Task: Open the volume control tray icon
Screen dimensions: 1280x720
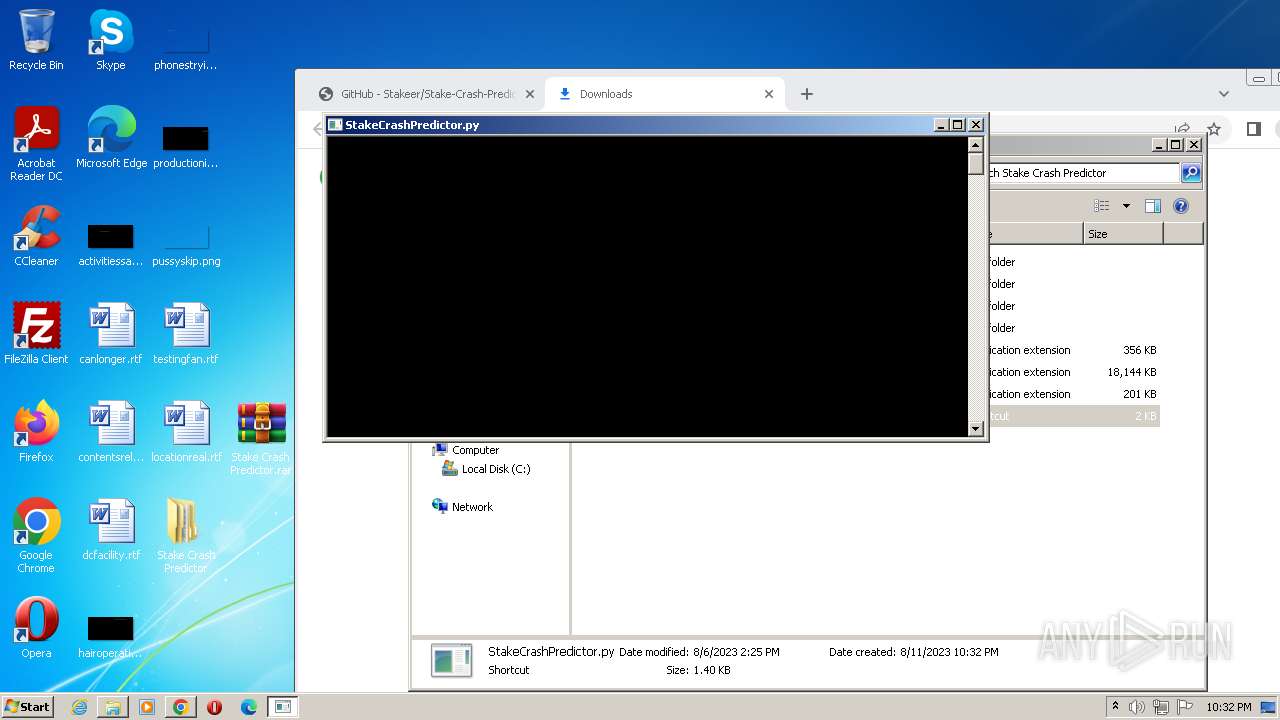Action: (1137, 707)
